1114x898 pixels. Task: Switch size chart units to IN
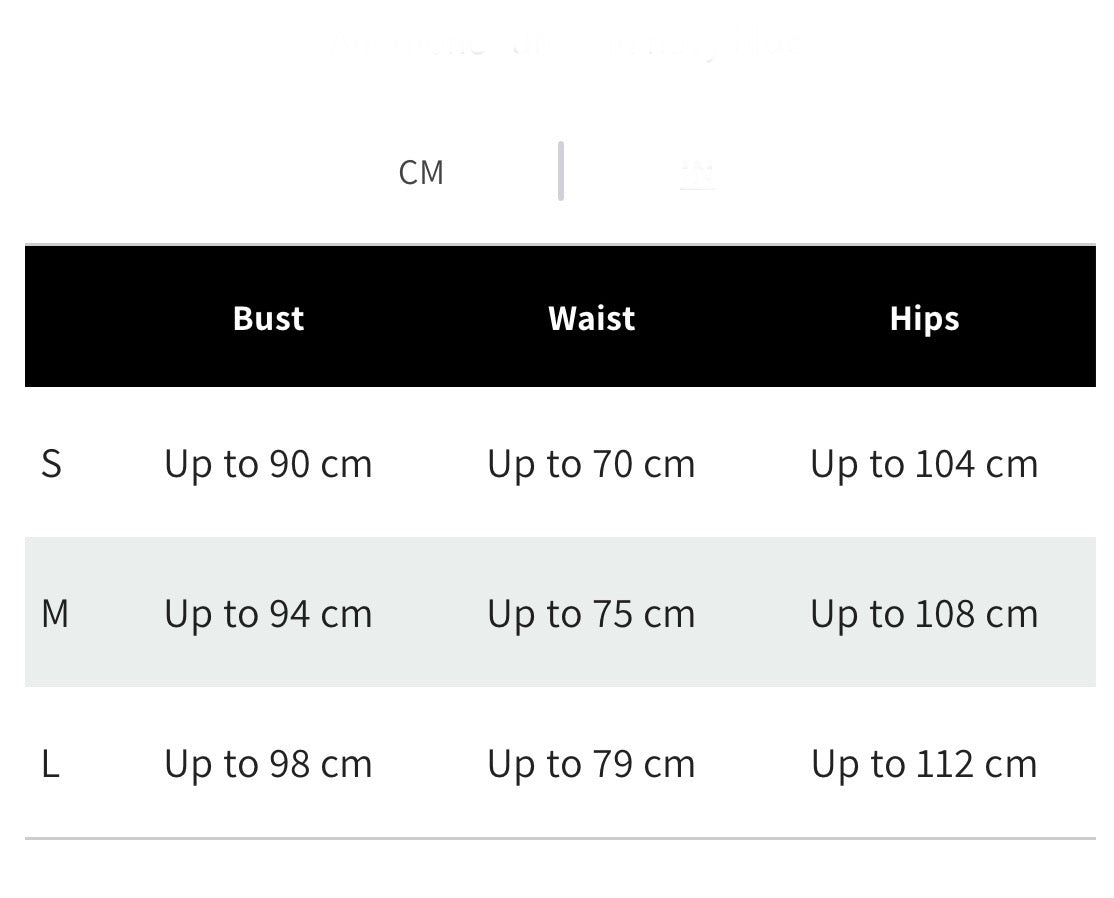[698, 173]
